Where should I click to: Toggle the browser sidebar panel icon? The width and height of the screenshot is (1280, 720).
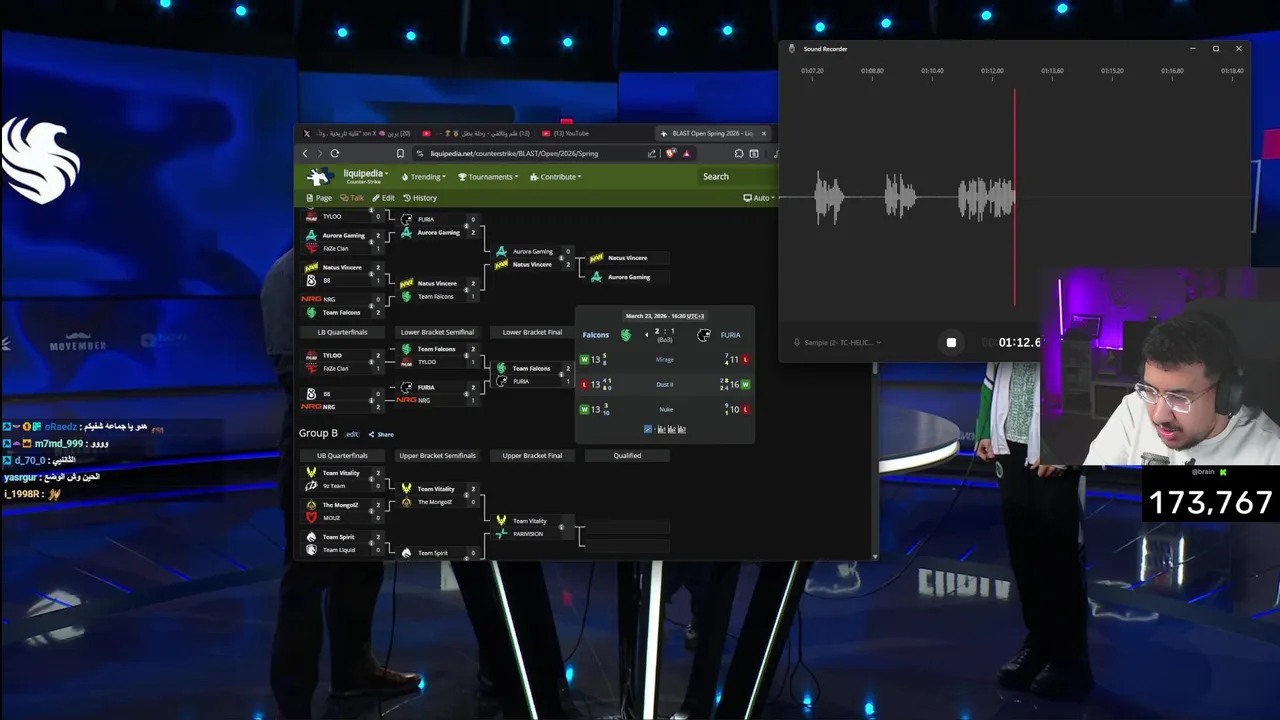click(754, 153)
